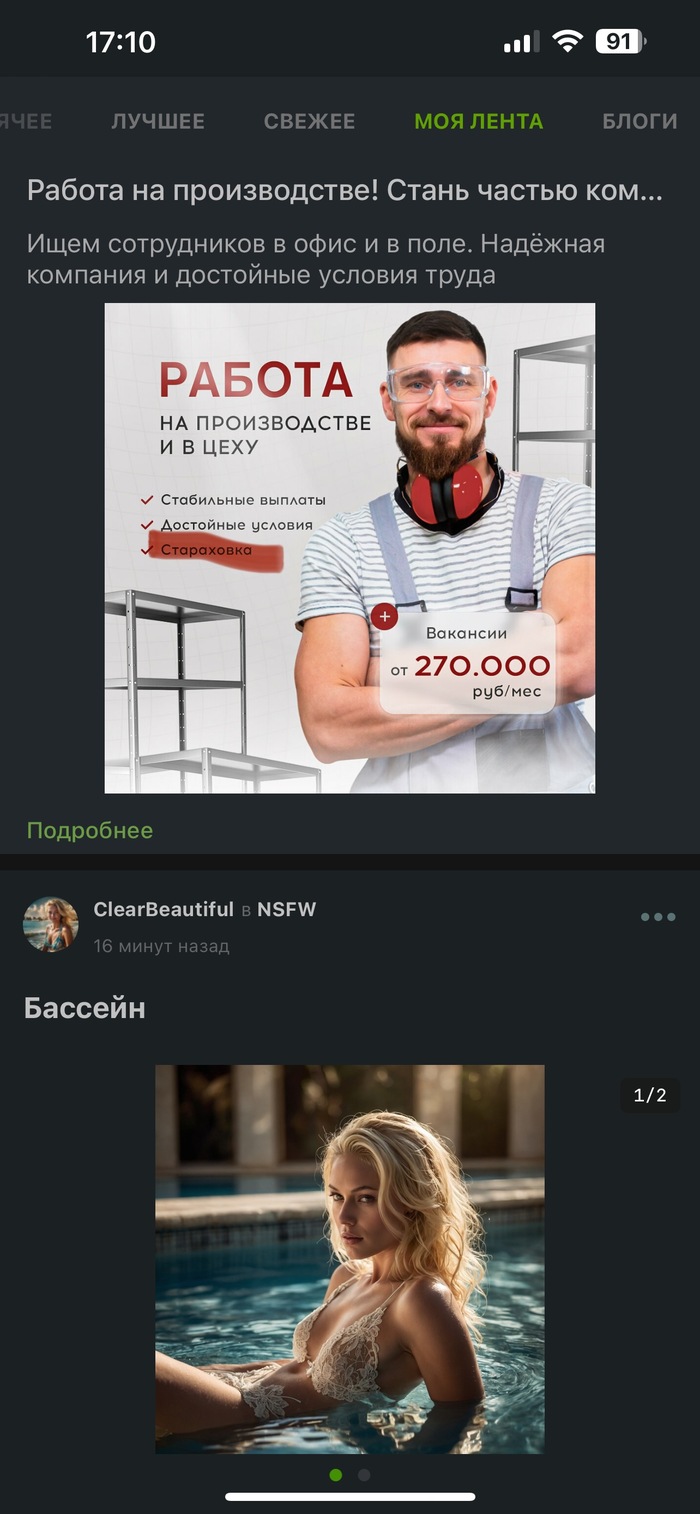Viewport: 700px width, 1514px height.
Task: Open the ClearBeautiful username link
Action: [163, 910]
